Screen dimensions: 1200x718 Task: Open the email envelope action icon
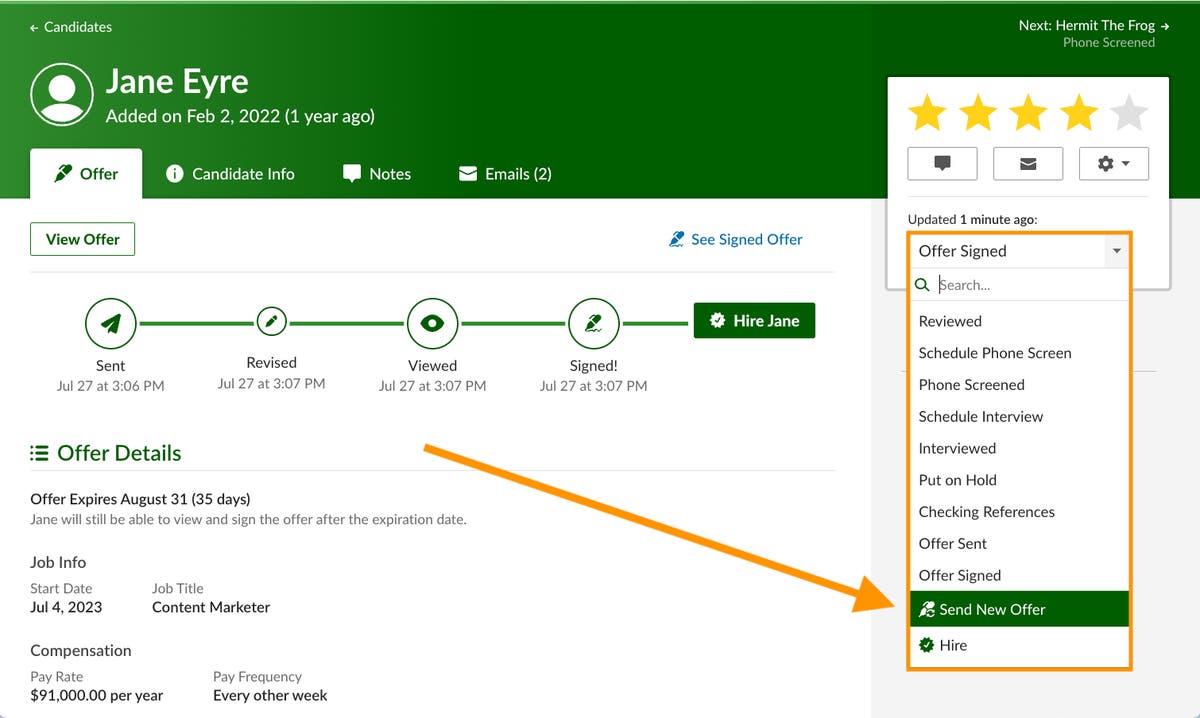(1028, 163)
